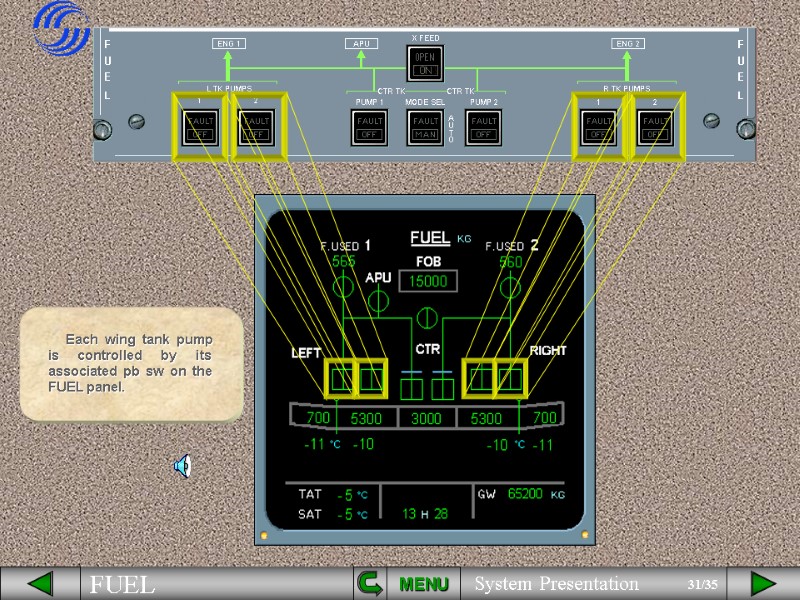Go to previous slide with left arrow

(x=40, y=584)
